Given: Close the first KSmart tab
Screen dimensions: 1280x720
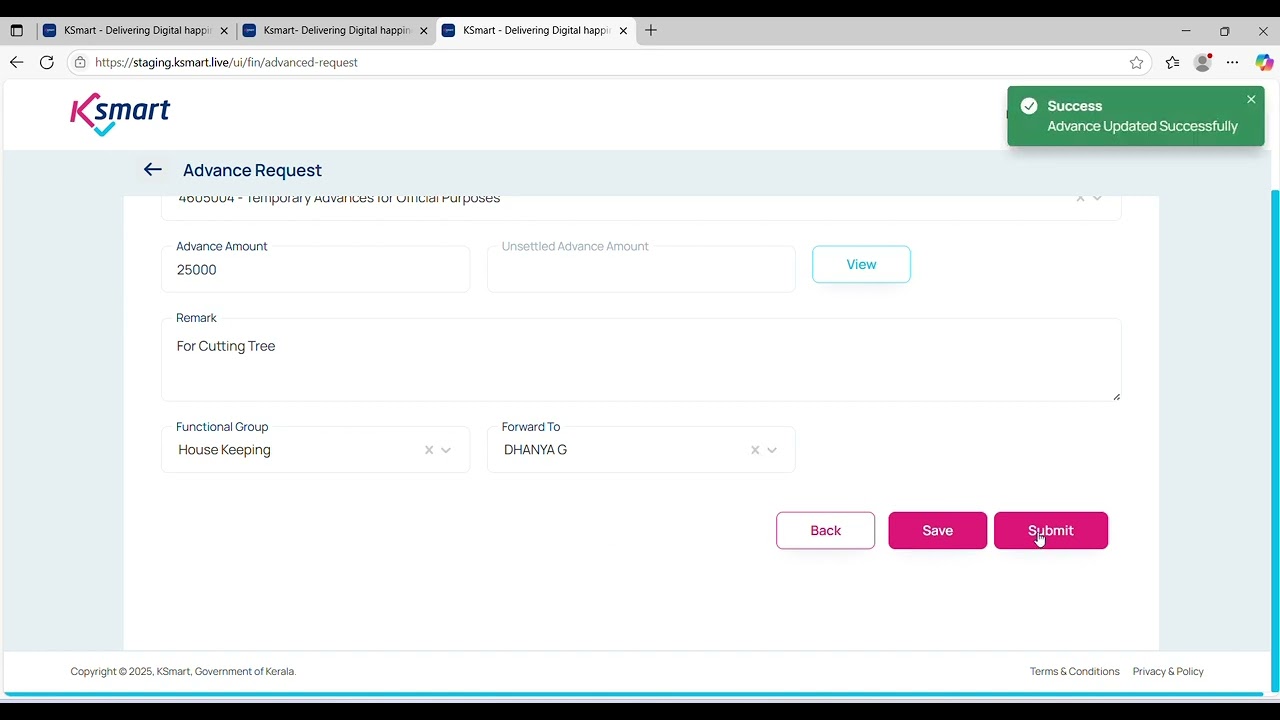Looking at the screenshot, I should click(x=224, y=31).
